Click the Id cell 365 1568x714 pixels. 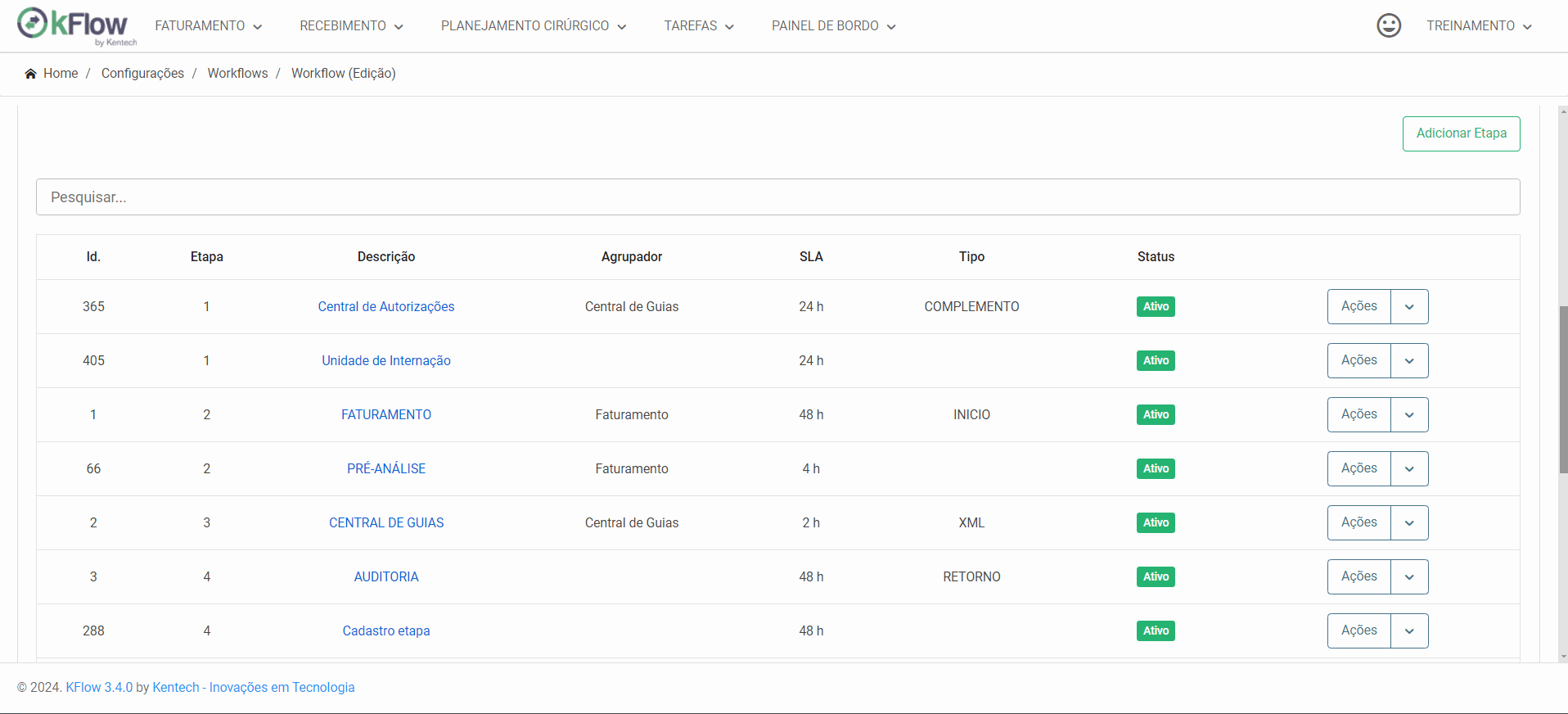coord(93,307)
